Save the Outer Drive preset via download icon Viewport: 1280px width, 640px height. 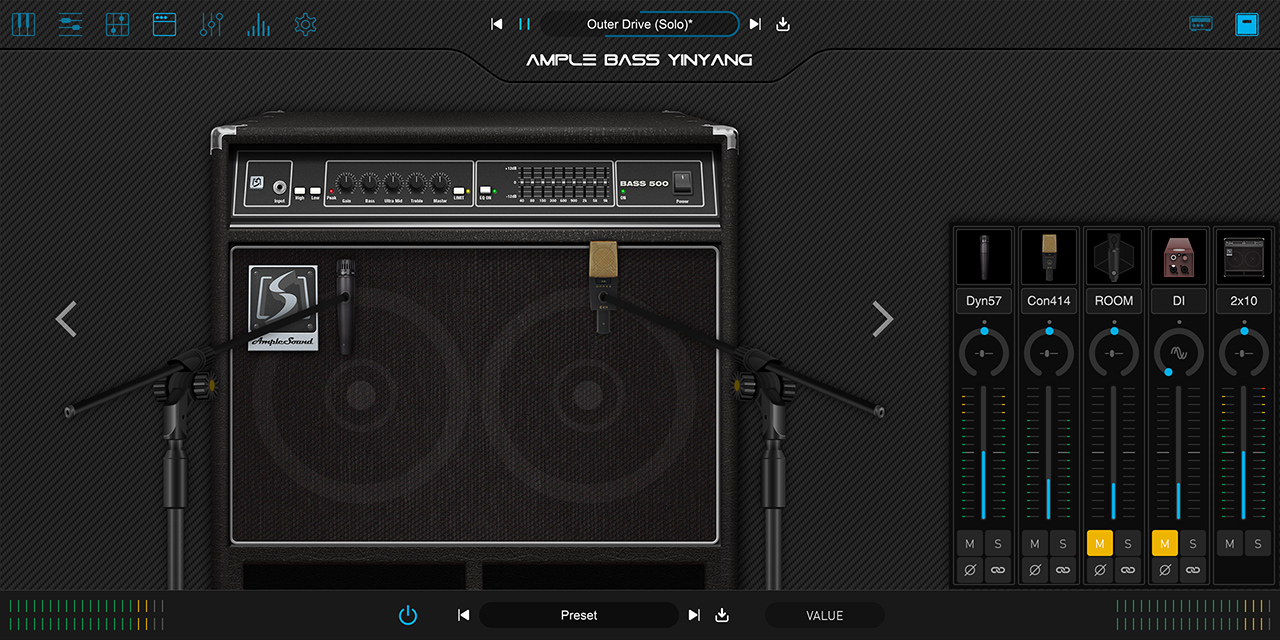click(x=783, y=24)
